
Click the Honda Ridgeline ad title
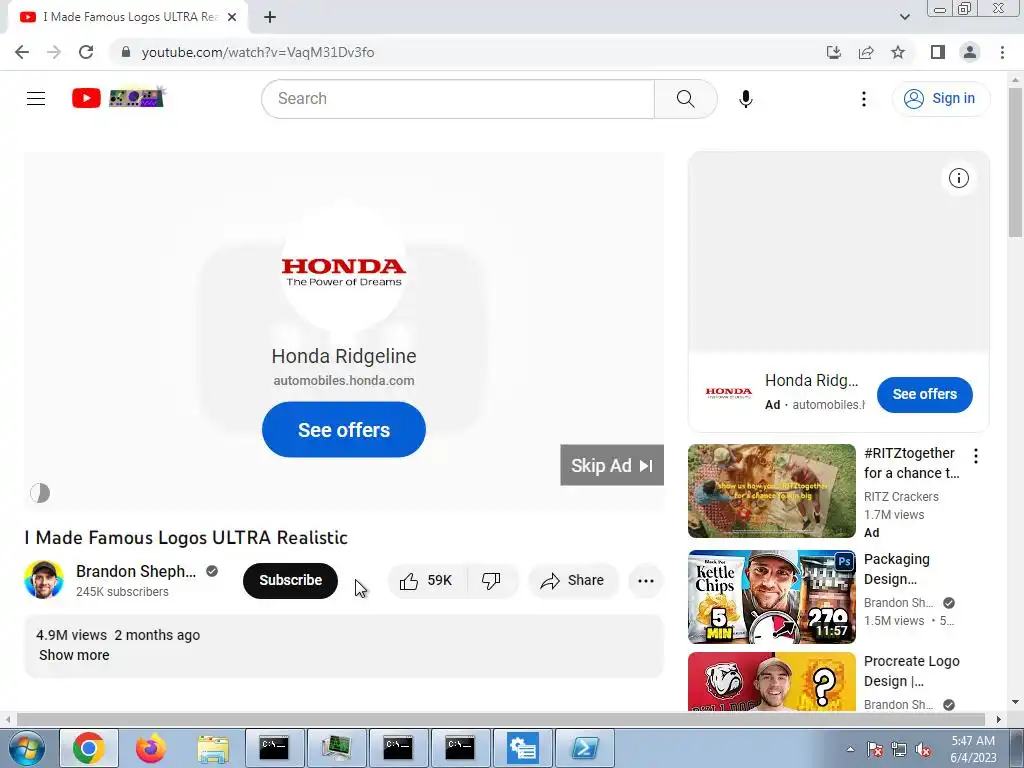(344, 356)
